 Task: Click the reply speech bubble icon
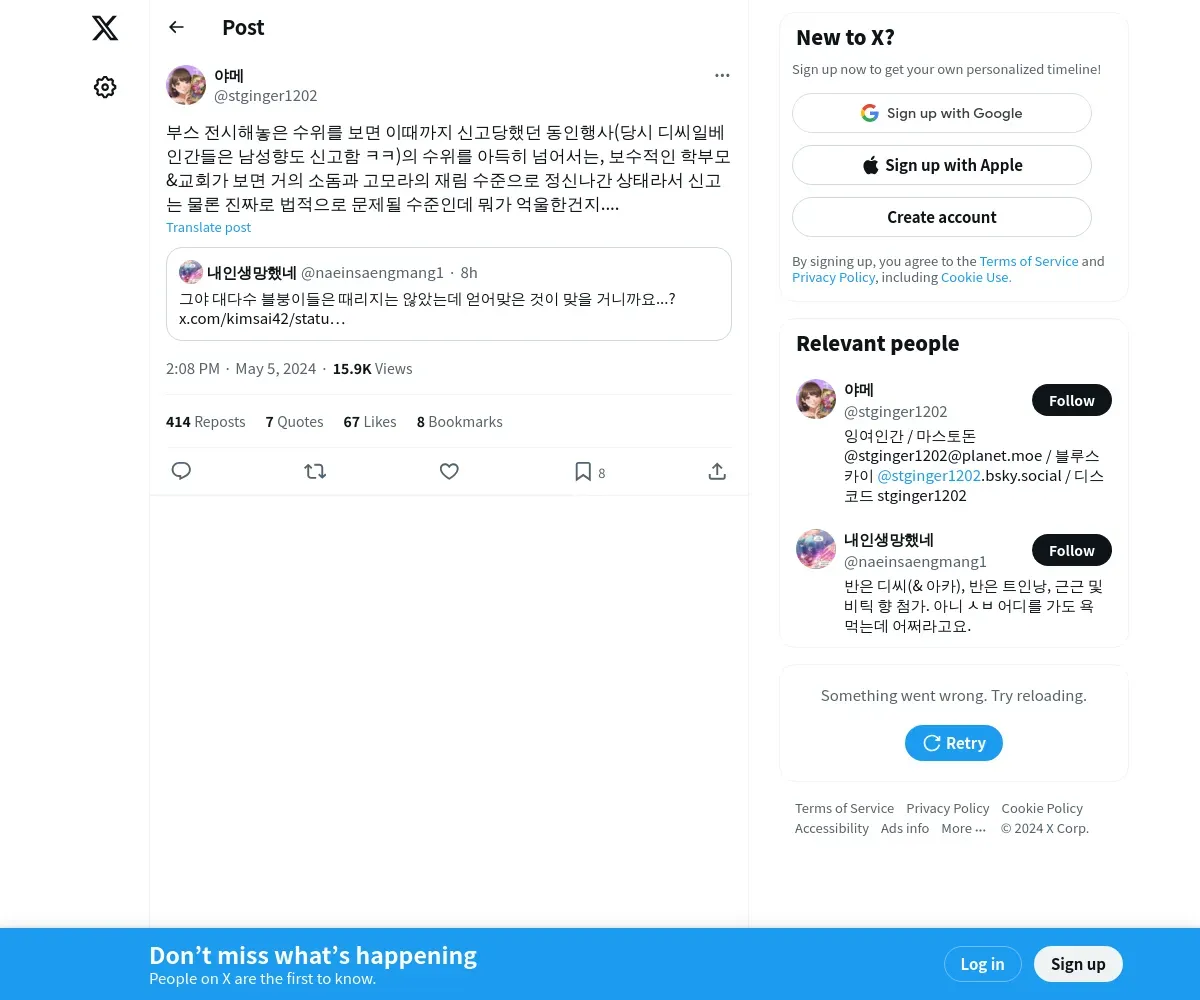pyautogui.click(x=181, y=471)
